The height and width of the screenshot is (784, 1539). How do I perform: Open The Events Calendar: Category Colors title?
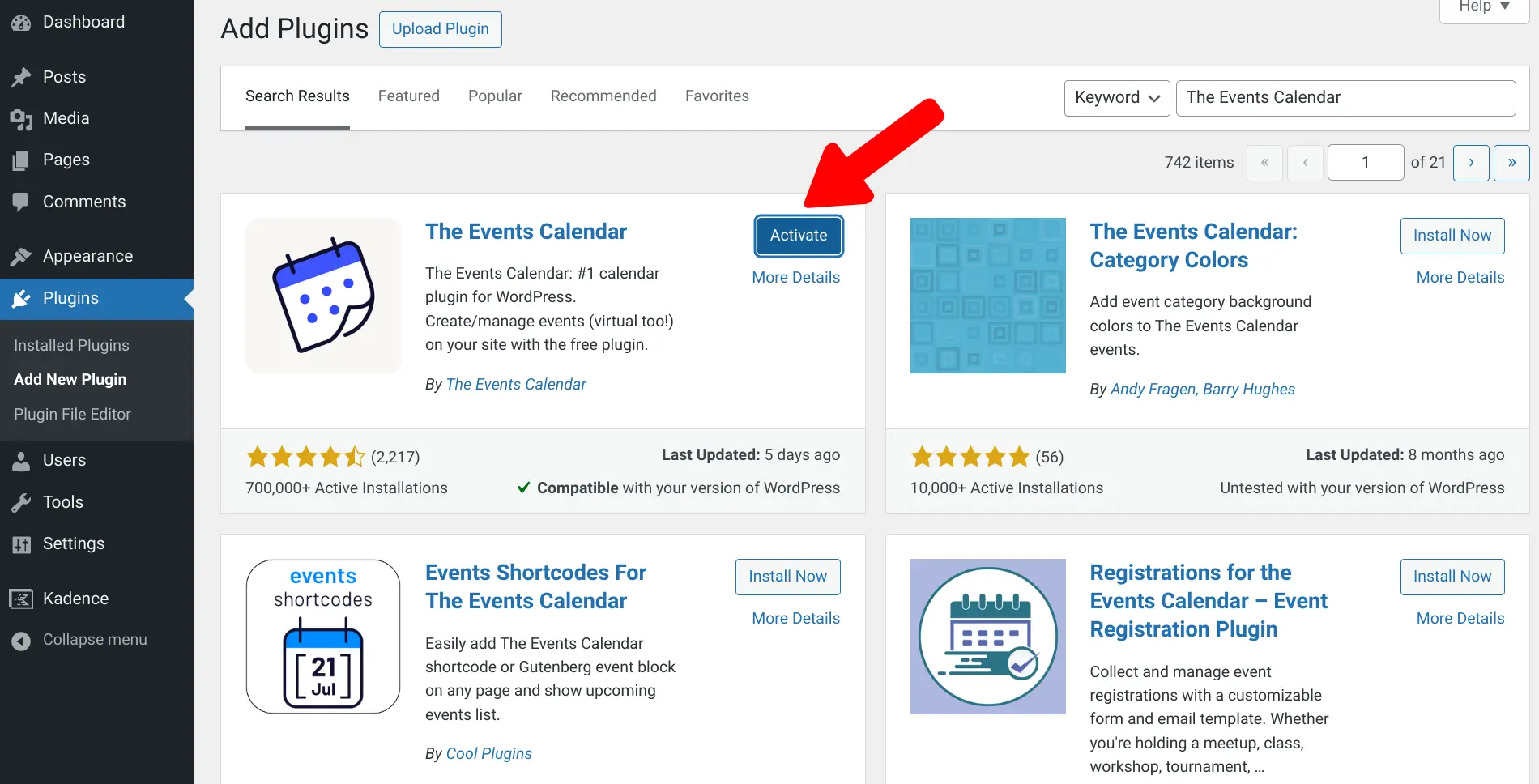click(1193, 246)
